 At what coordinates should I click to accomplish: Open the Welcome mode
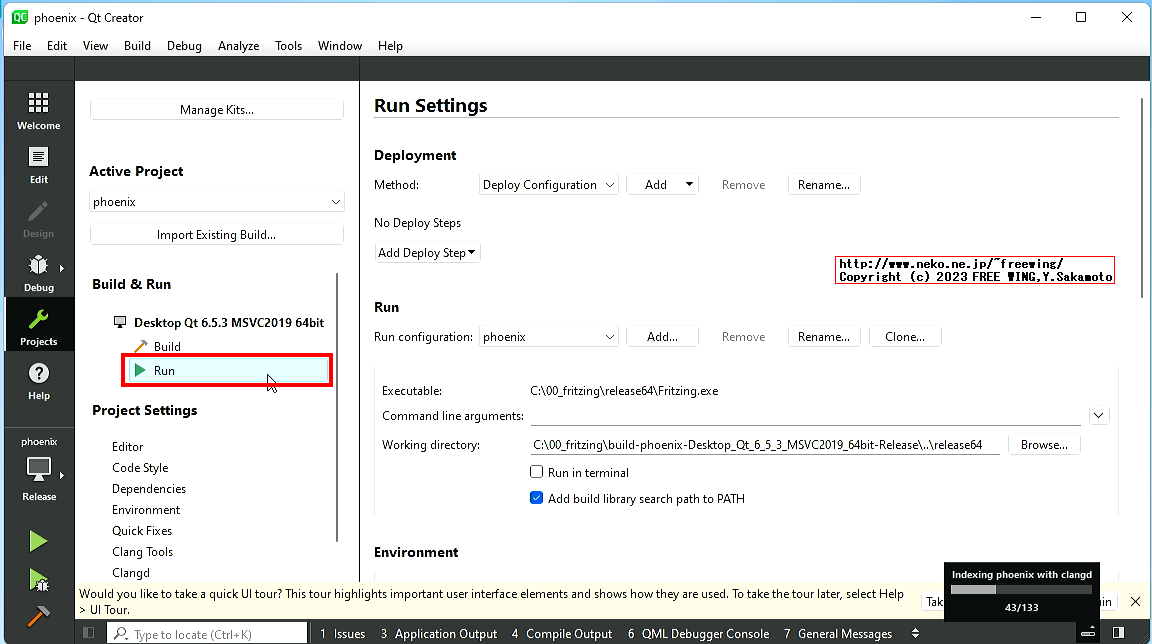38,111
